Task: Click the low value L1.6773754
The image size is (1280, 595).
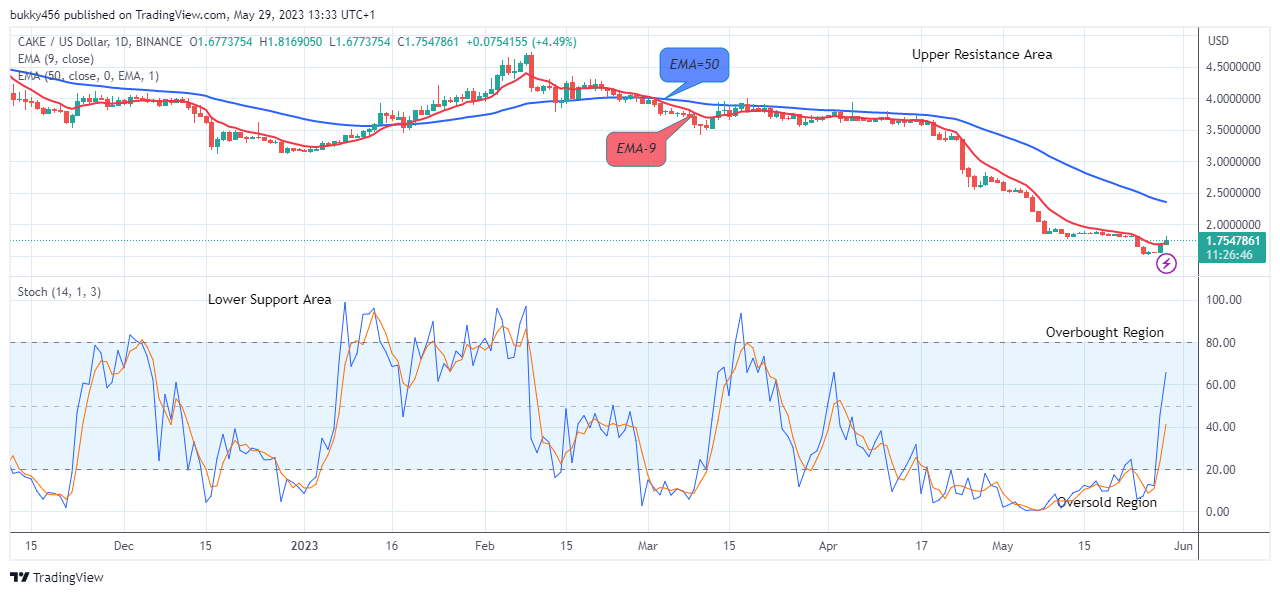Action: tap(360, 42)
